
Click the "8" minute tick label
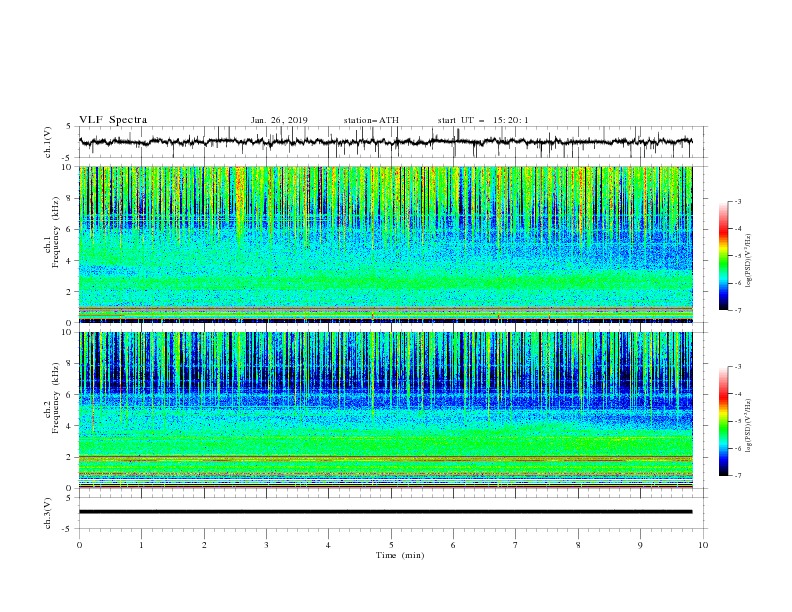pyautogui.click(x=578, y=545)
